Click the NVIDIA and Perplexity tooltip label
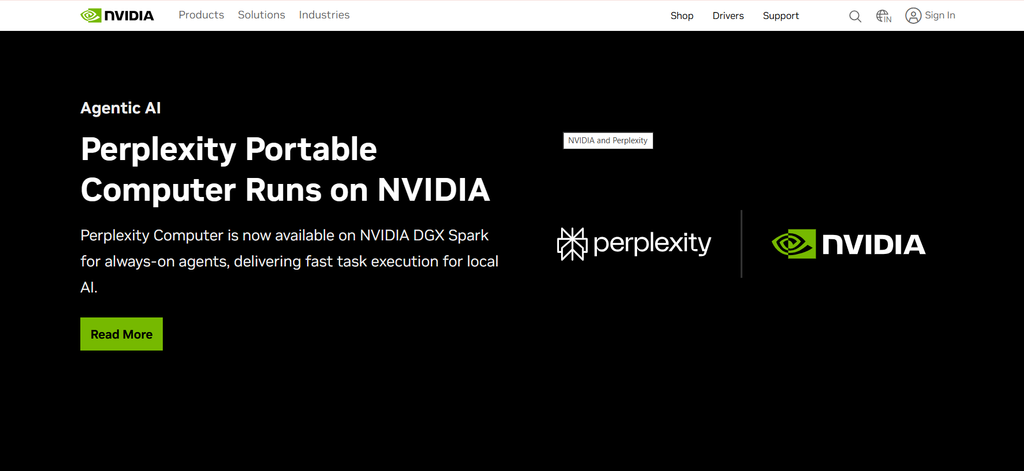The width and height of the screenshot is (1024, 471). [608, 140]
